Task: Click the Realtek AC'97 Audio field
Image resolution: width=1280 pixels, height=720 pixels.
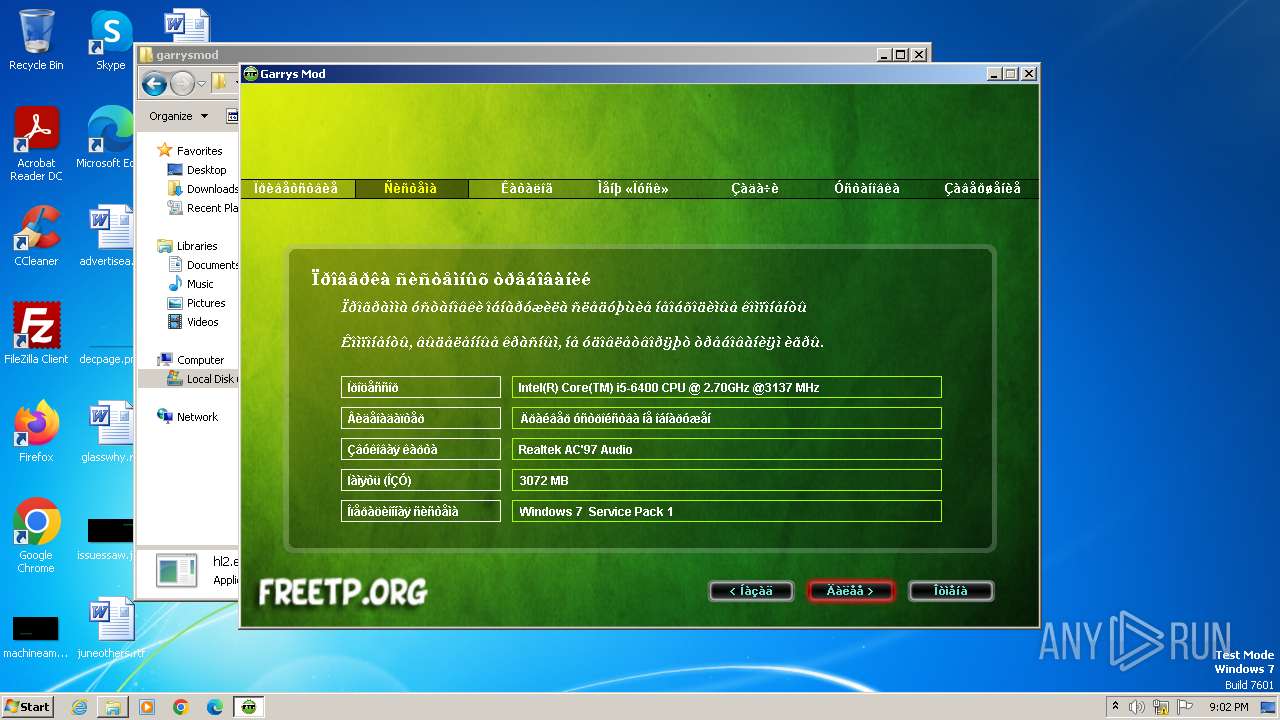Action: click(x=727, y=449)
